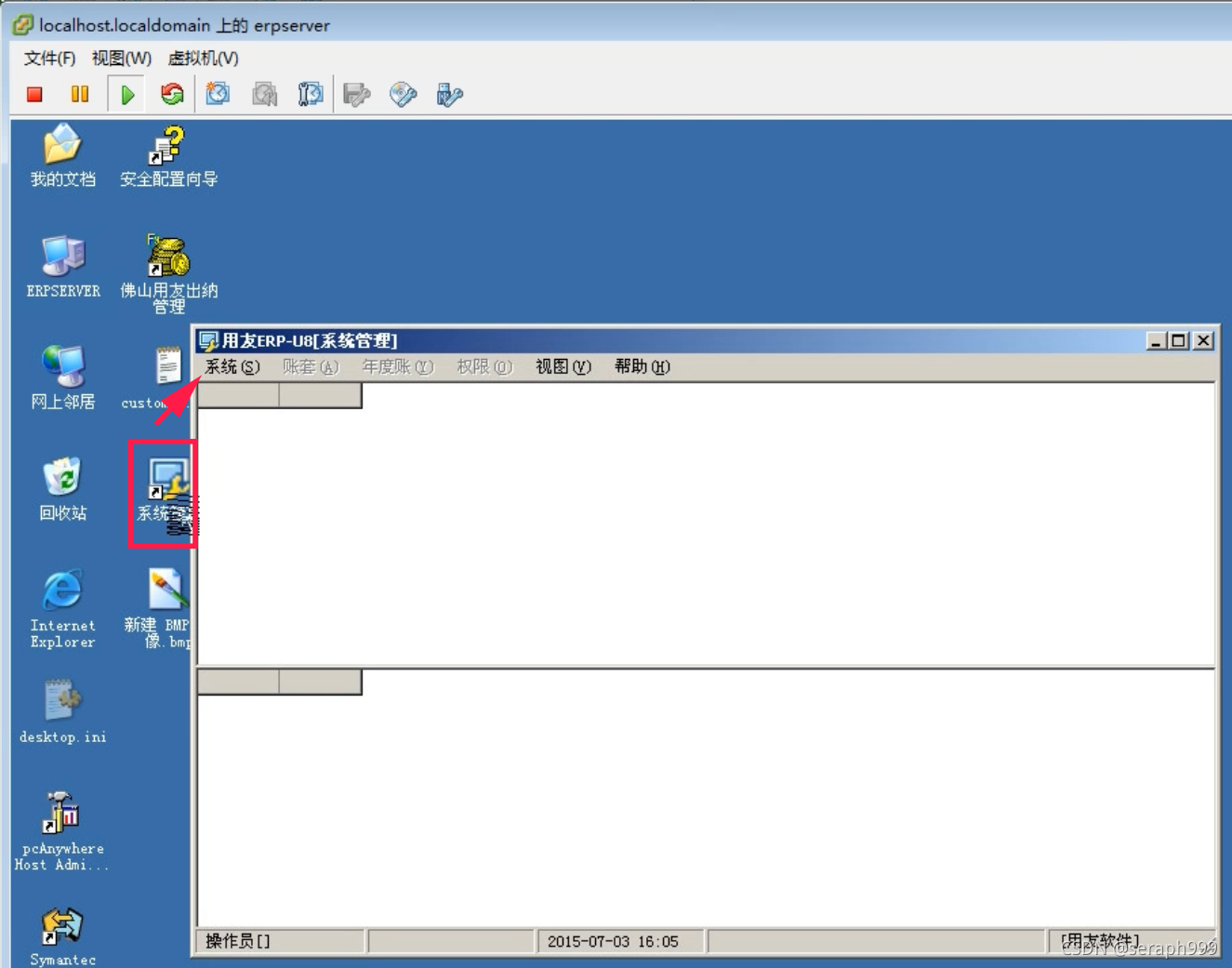Pause the virtual machine with the suspend icon

[80, 94]
